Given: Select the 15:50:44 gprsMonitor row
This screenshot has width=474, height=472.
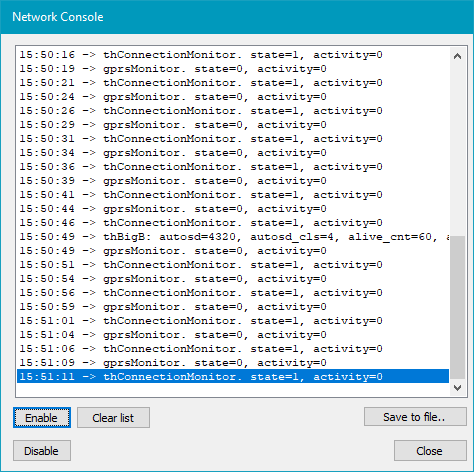Looking at the screenshot, I should point(233,209).
